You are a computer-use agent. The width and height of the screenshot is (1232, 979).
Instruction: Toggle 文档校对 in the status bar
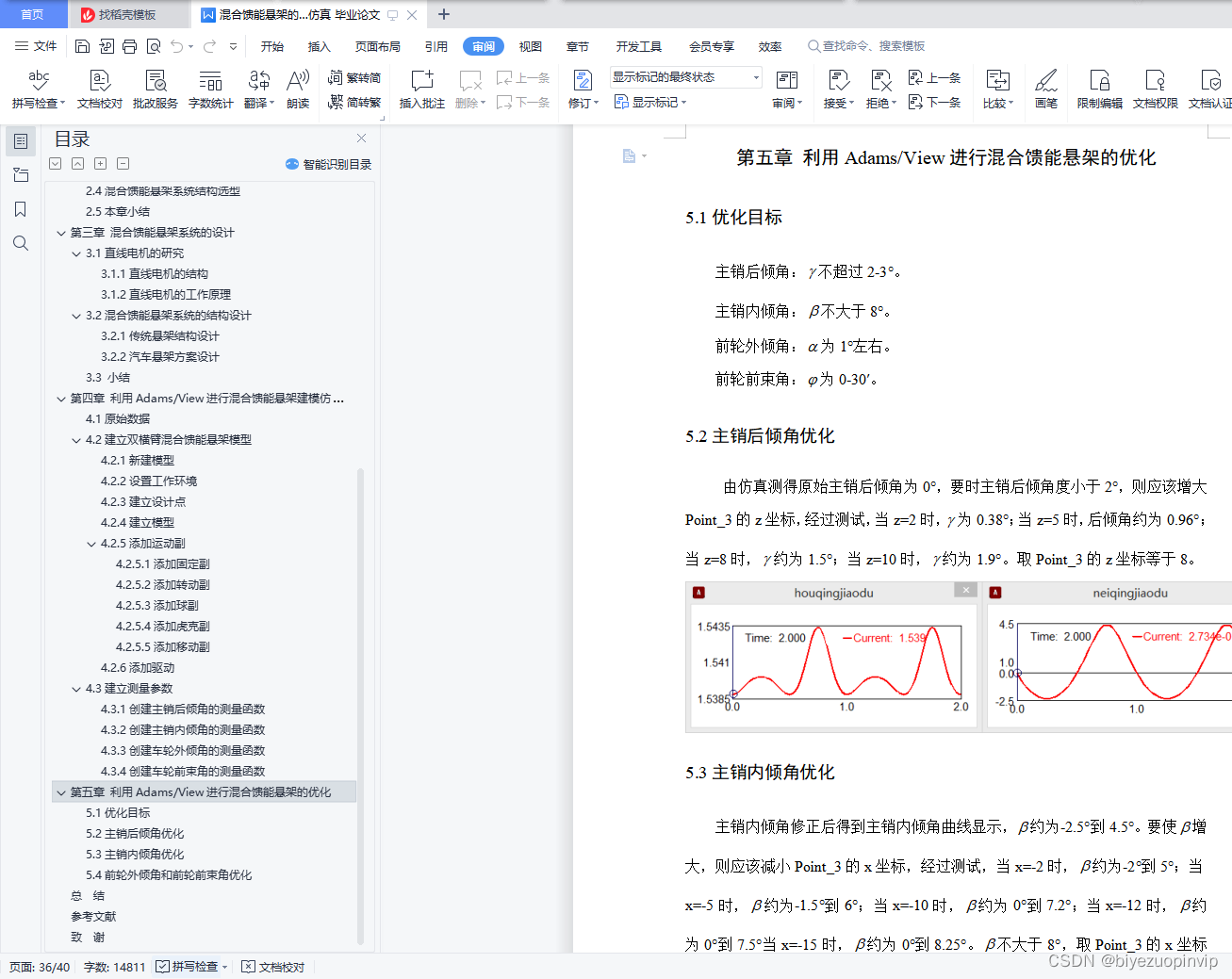coord(273,967)
